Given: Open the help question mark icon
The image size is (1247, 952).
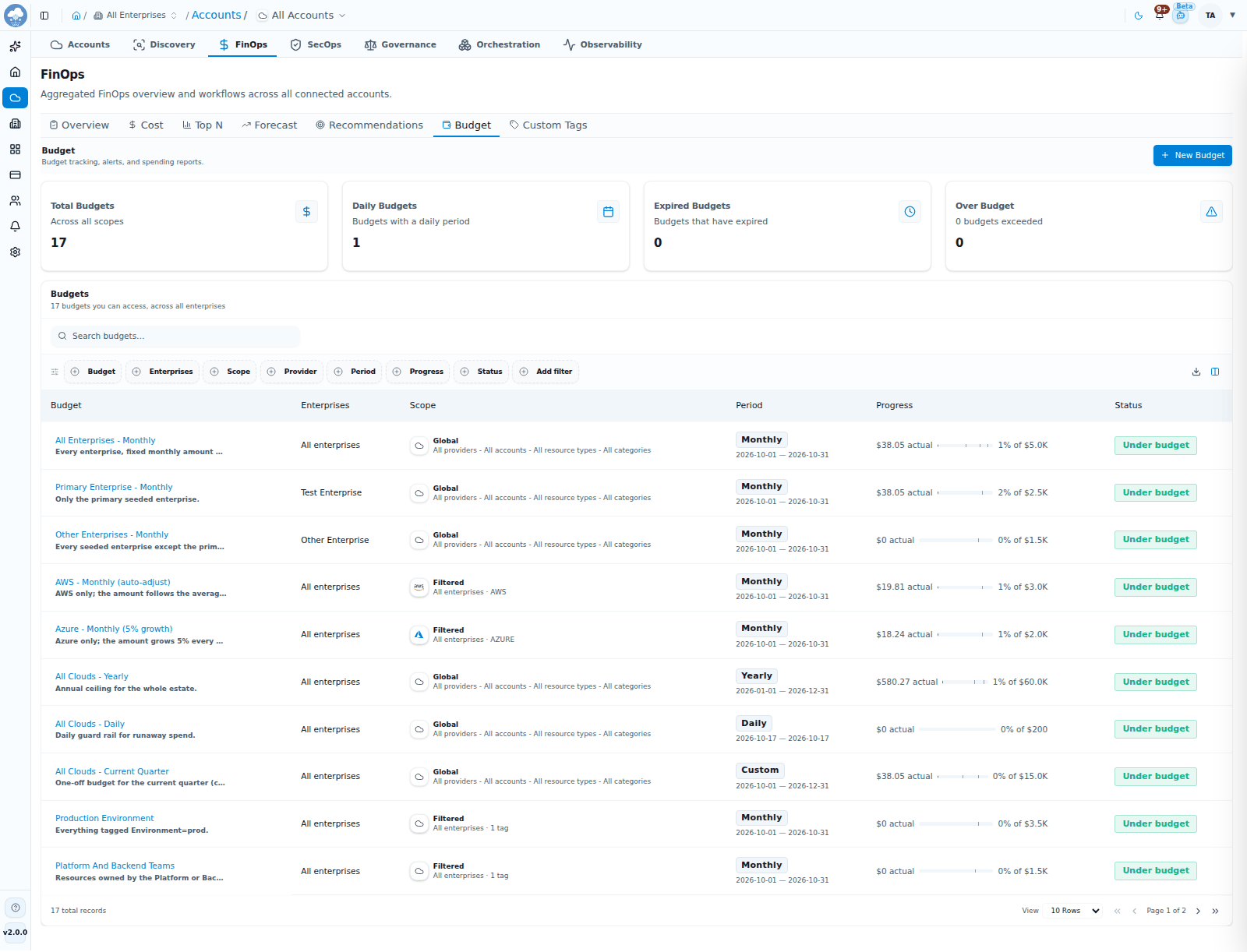Looking at the screenshot, I should 16,908.
